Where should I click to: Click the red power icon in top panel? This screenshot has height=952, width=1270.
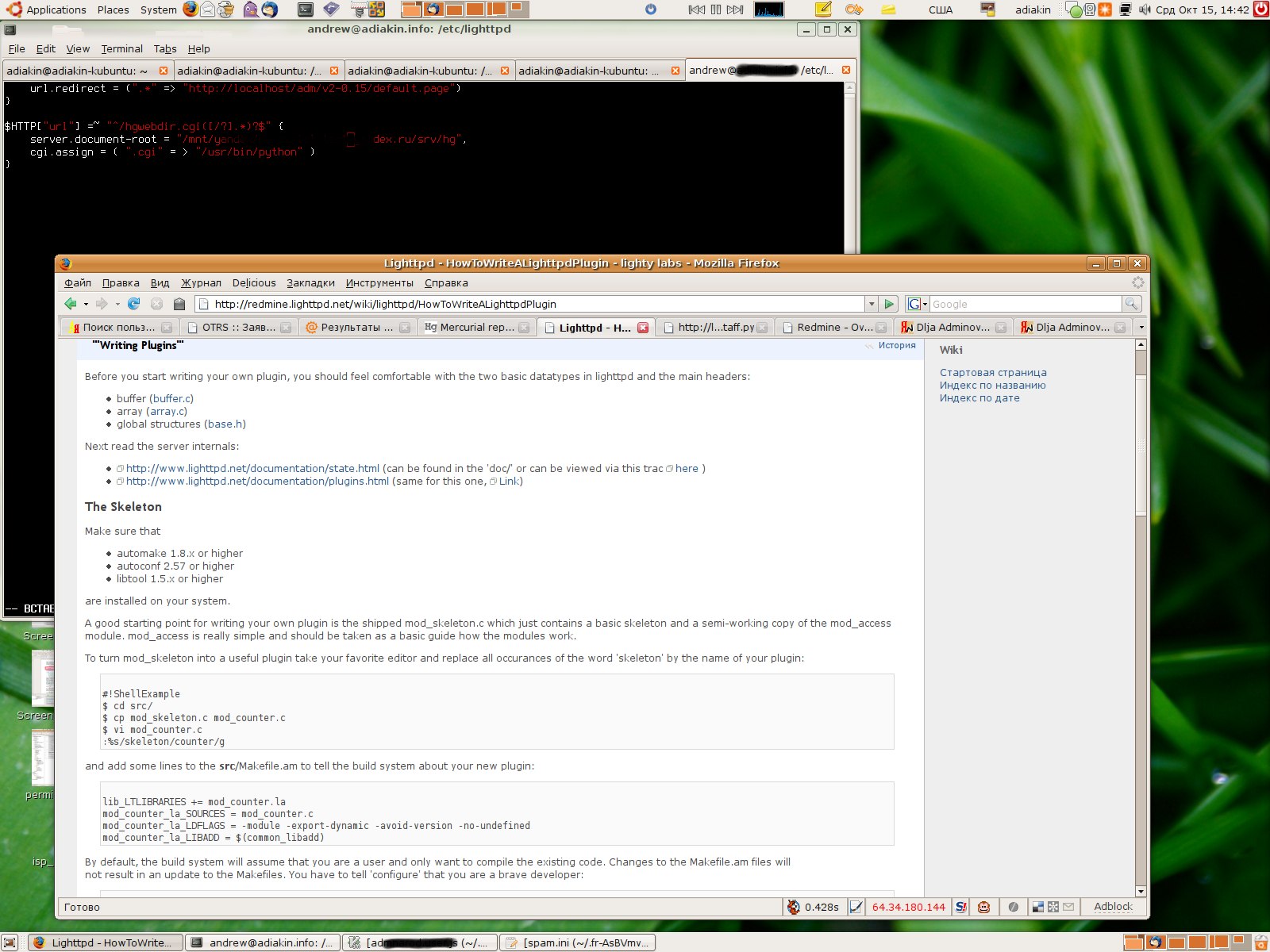1260,10
